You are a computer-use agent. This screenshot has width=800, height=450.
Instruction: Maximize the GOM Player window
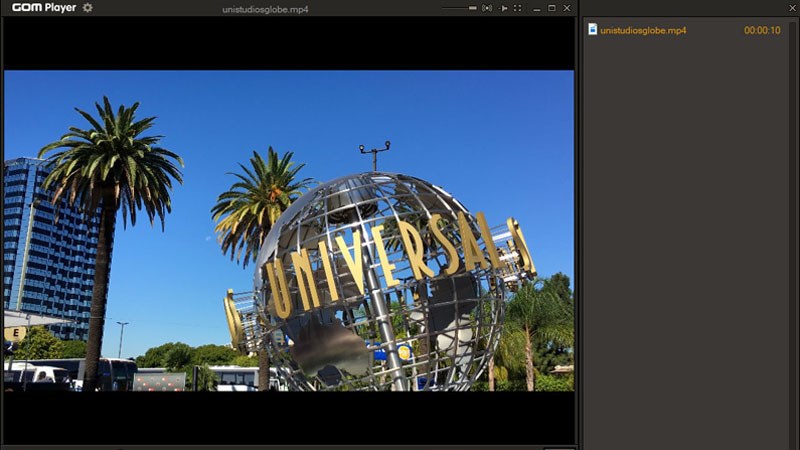tap(551, 8)
